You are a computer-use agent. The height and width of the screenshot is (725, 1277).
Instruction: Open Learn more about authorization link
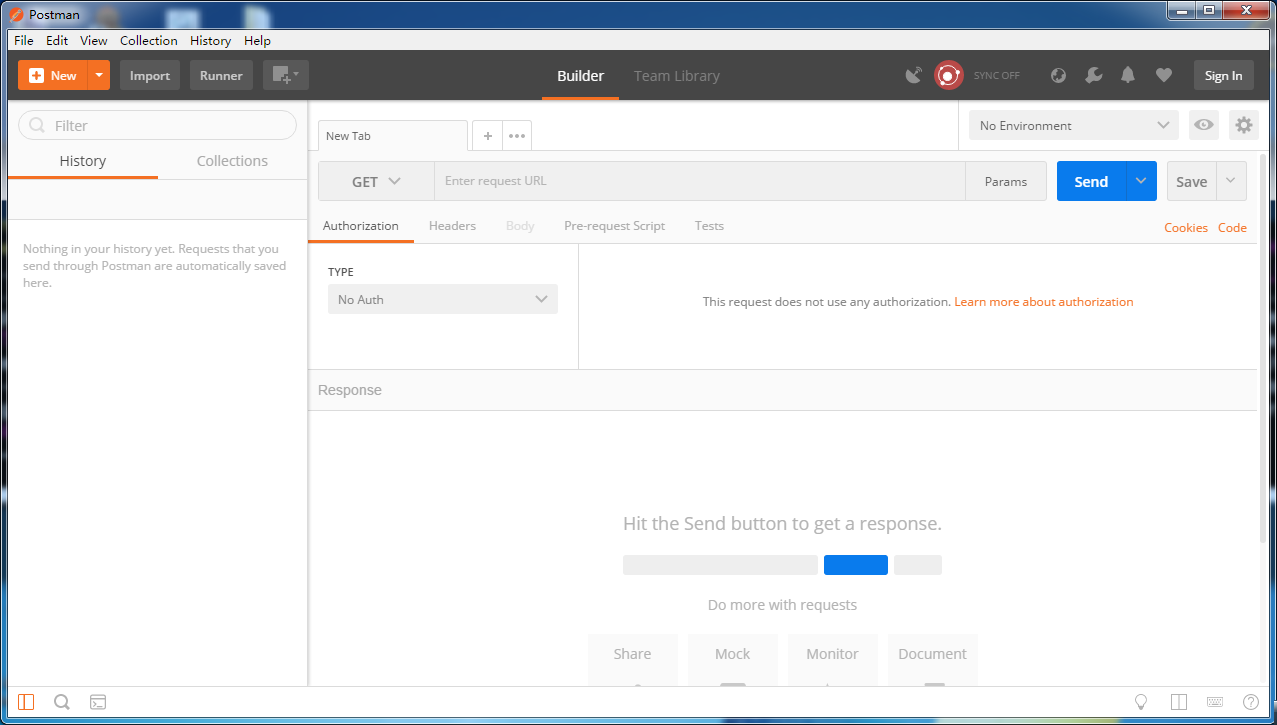(x=1043, y=302)
